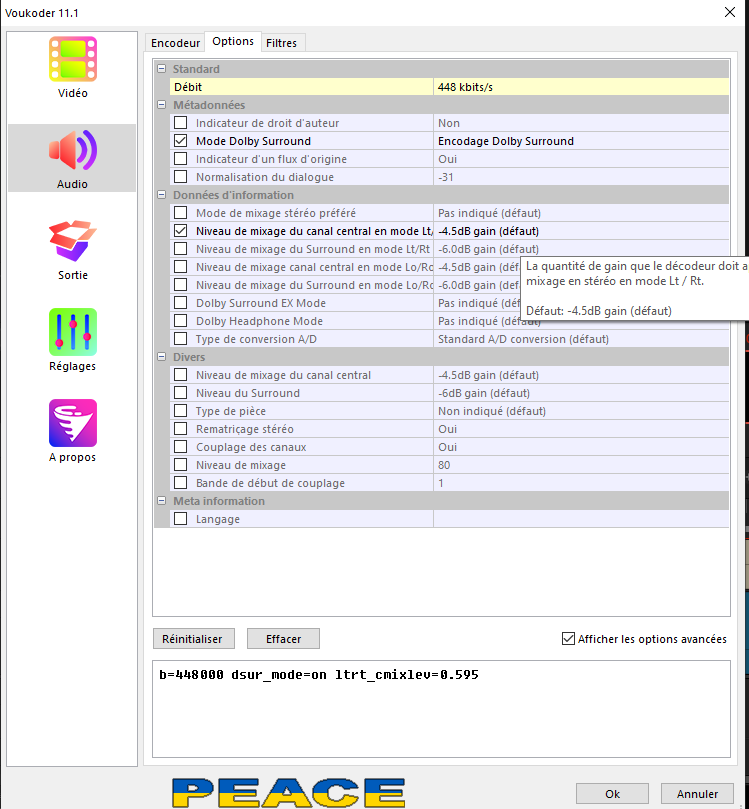The height and width of the screenshot is (809, 749).
Task: Enable the Langage checkbox
Action: [x=181, y=519]
